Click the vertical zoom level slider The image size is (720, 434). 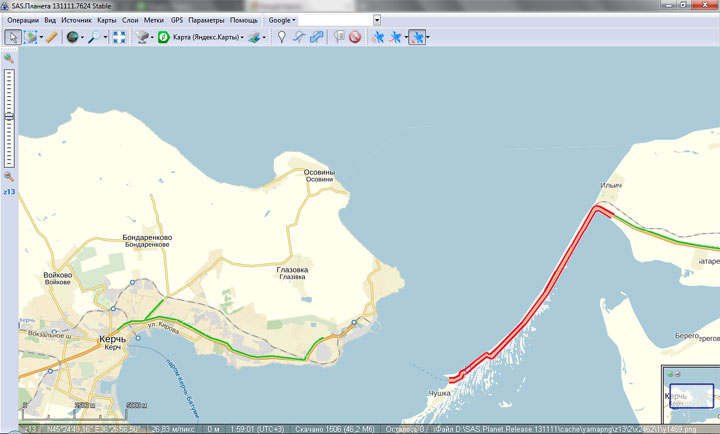pos(9,117)
